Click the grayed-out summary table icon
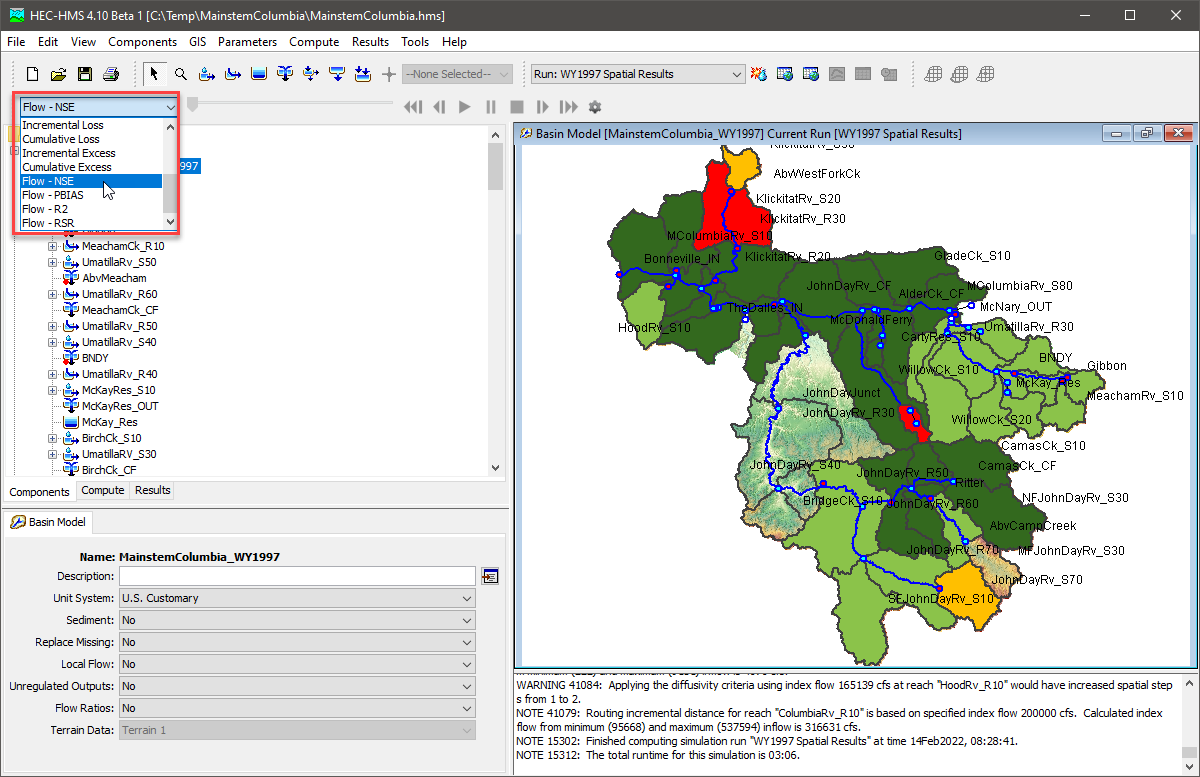Screen dimensions: 1200x777 [x=863, y=74]
